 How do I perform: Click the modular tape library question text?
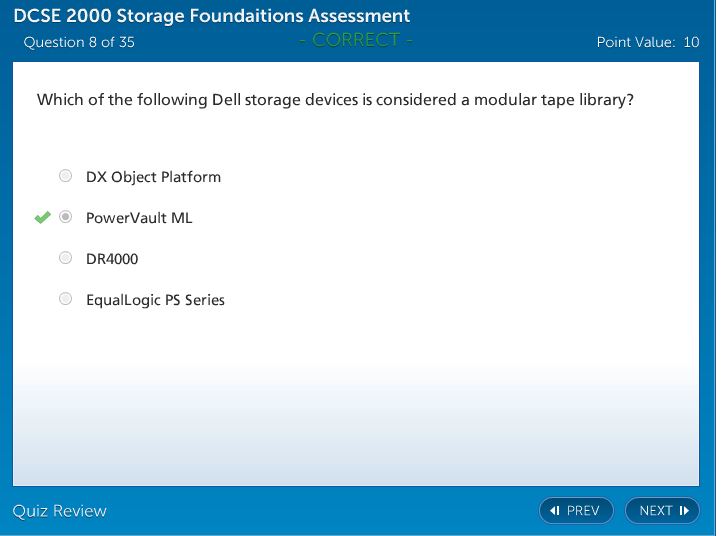pos(335,100)
